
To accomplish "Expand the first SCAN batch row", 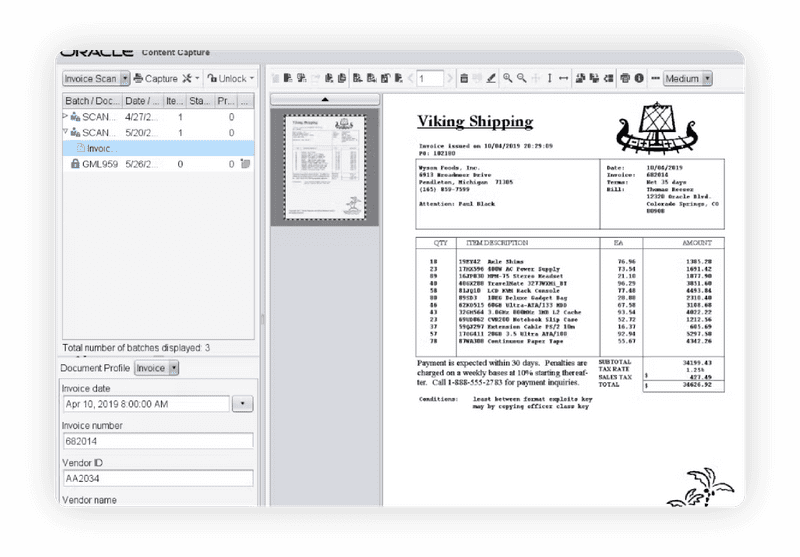I will click(x=66, y=117).
